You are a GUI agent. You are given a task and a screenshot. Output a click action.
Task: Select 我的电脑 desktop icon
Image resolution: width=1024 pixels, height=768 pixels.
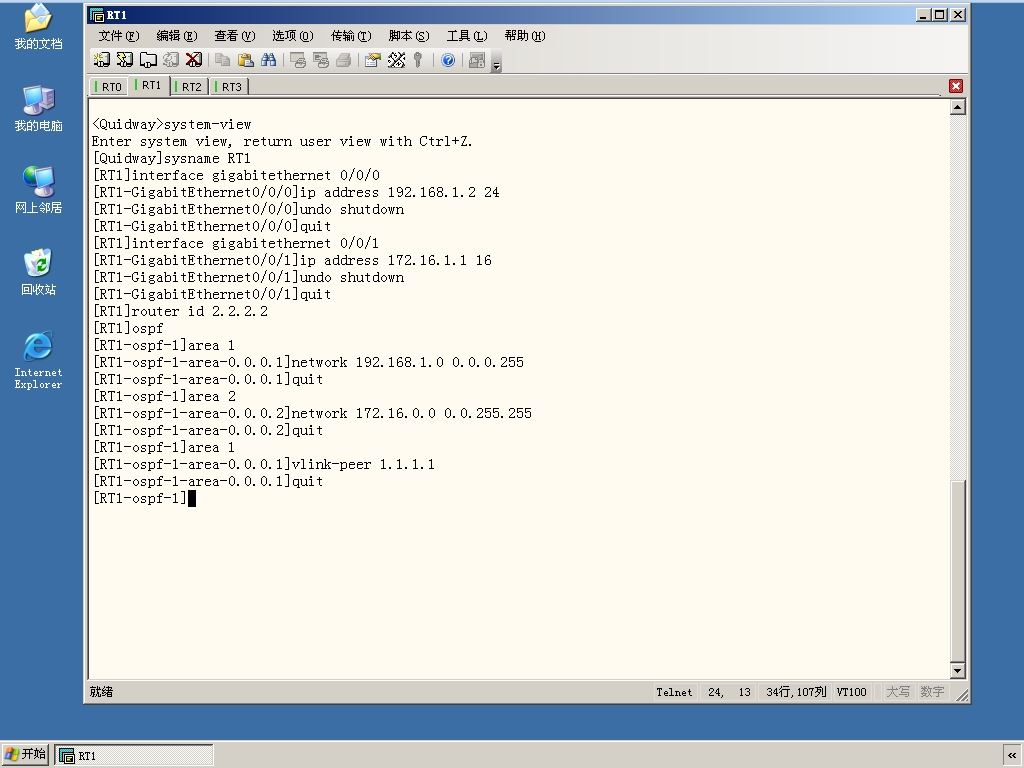click(39, 108)
